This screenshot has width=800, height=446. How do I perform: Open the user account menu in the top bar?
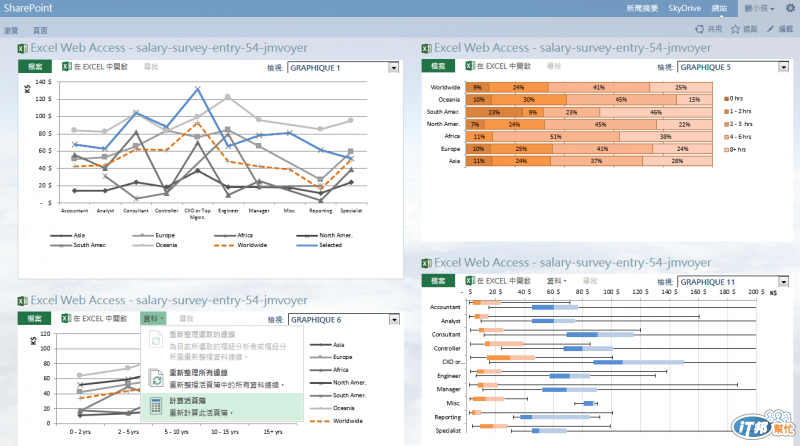click(x=759, y=8)
